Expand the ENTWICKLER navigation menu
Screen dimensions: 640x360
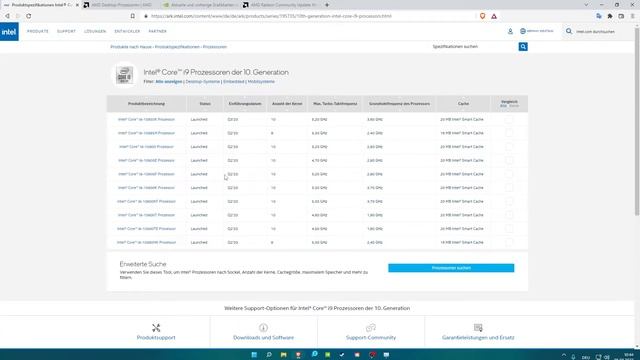(127, 31)
